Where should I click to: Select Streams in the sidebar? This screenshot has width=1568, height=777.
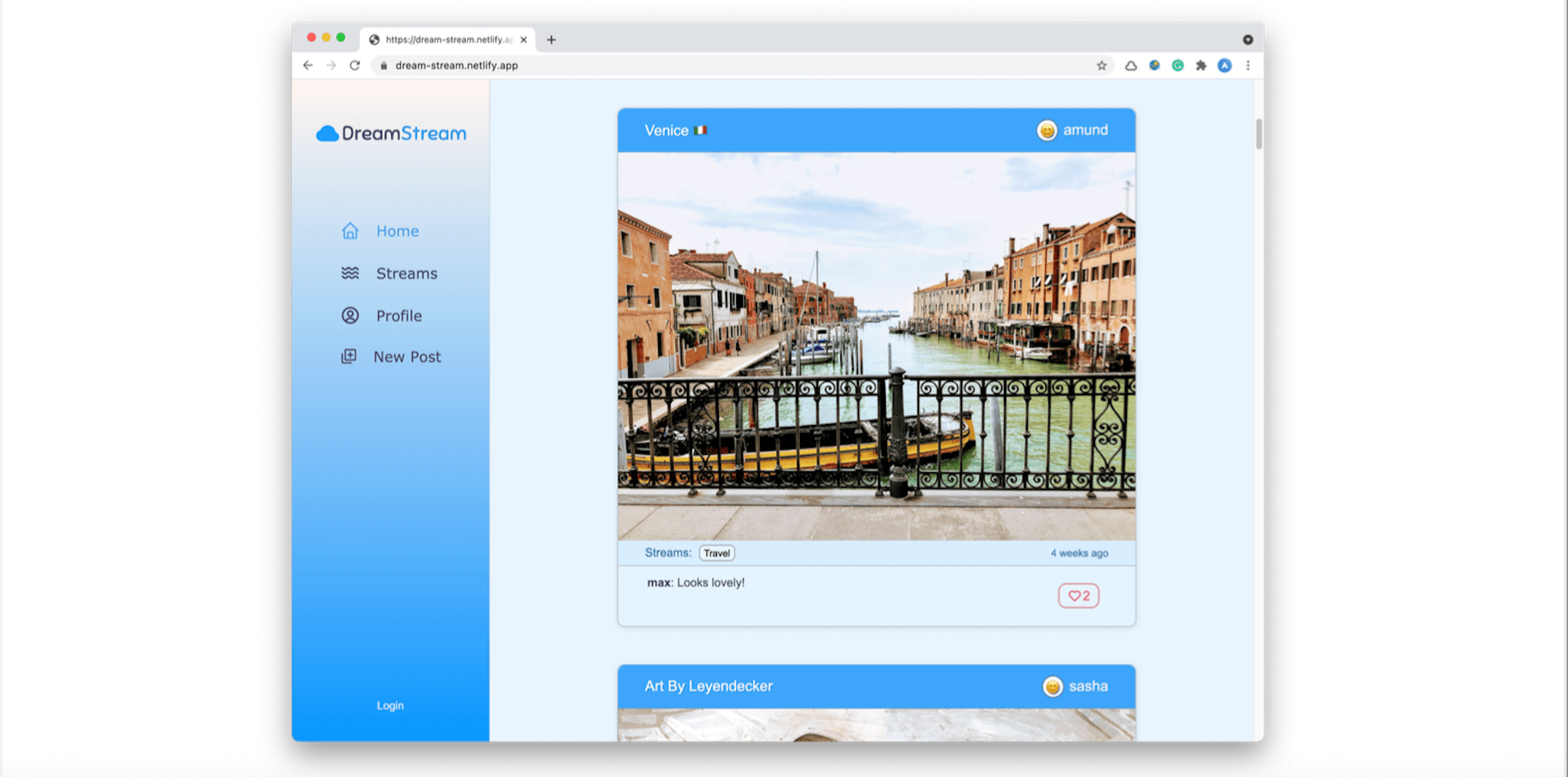[x=407, y=274]
